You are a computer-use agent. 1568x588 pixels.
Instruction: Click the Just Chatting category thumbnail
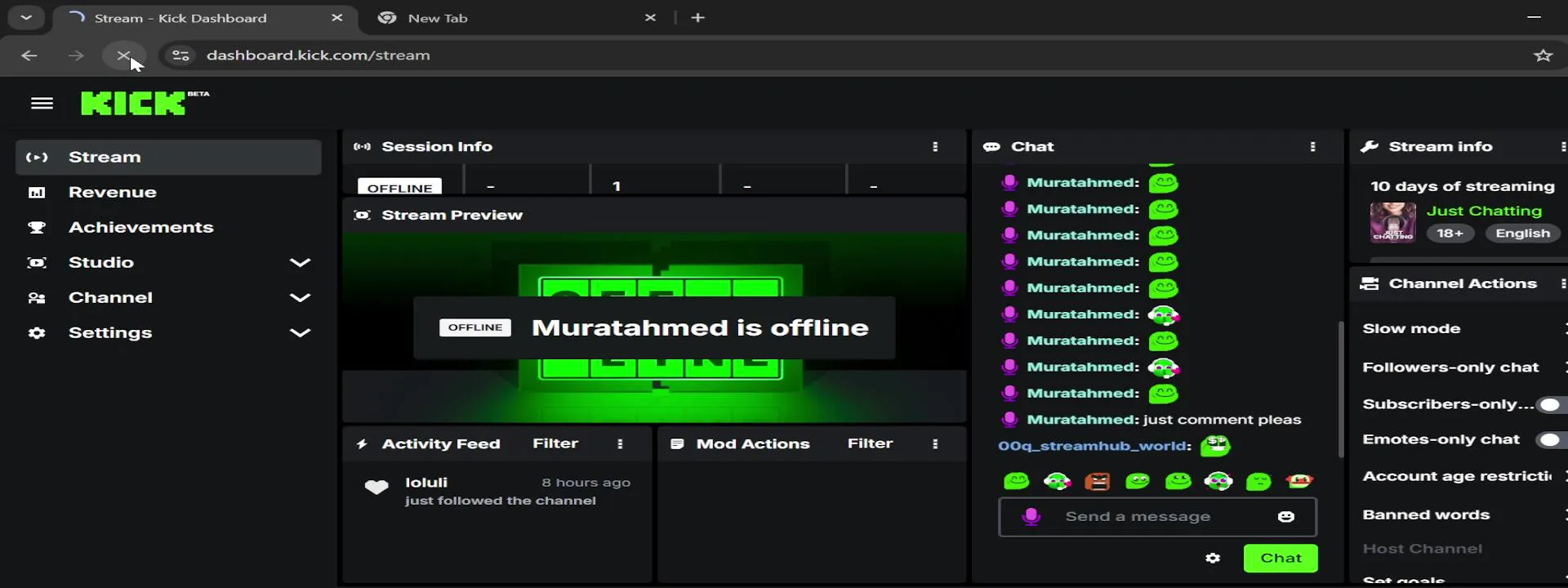1392,222
